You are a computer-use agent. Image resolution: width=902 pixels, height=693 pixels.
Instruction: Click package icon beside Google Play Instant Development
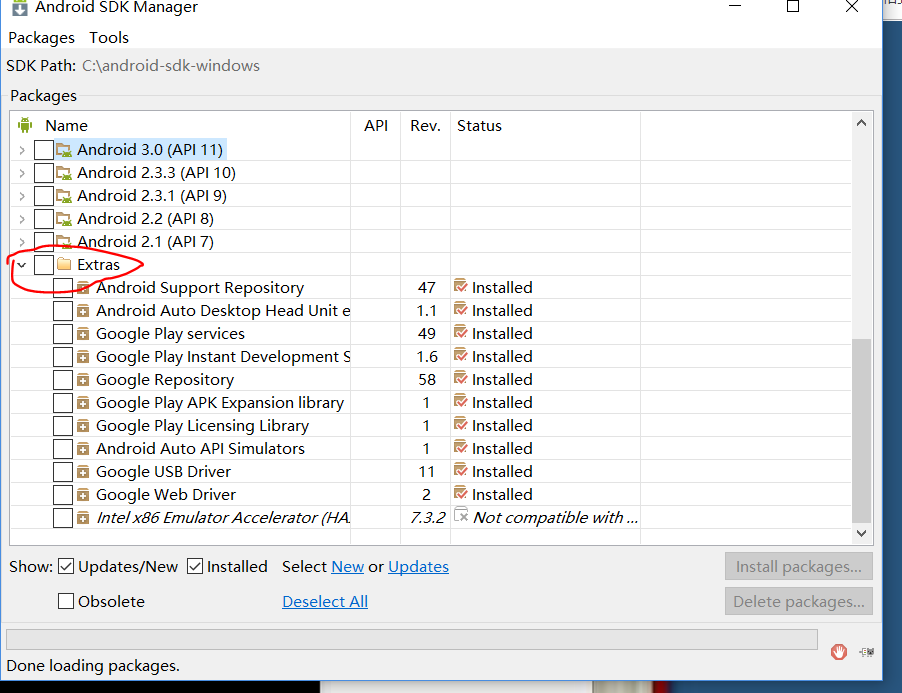click(83, 357)
